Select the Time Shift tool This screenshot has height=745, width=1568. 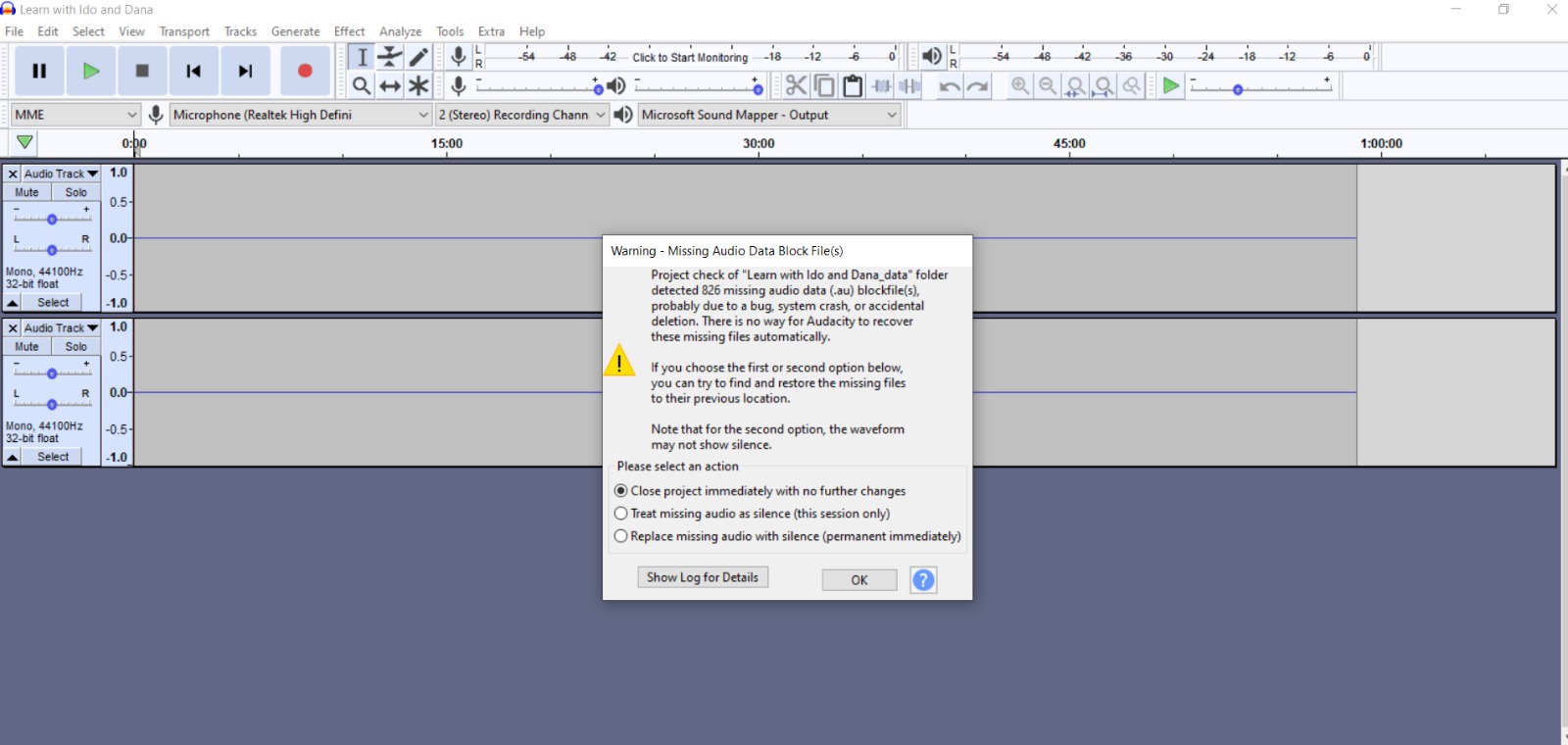click(390, 86)
